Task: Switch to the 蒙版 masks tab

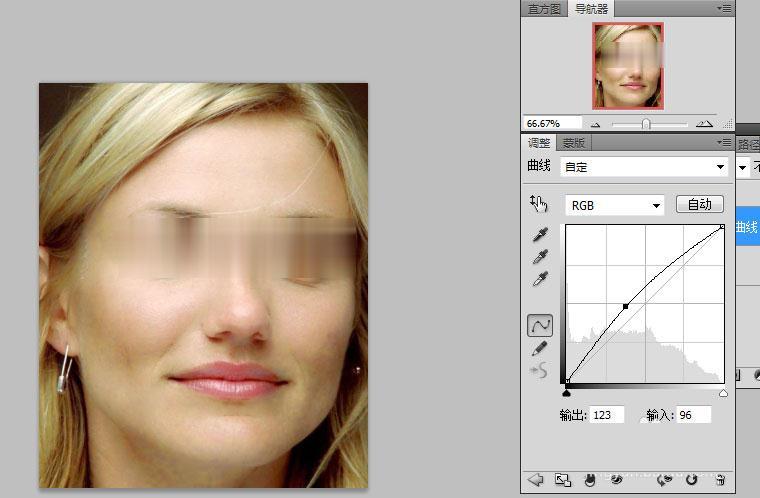Action: click(574, 143)
